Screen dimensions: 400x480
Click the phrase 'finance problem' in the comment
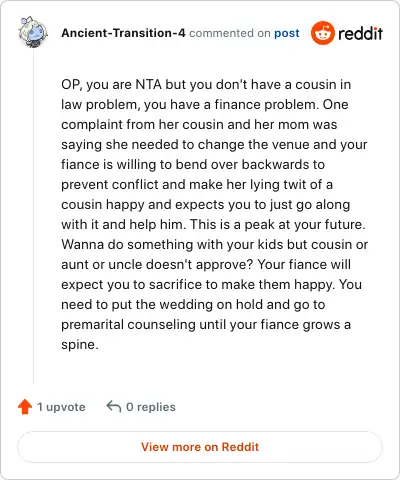[x=265, y=105]
